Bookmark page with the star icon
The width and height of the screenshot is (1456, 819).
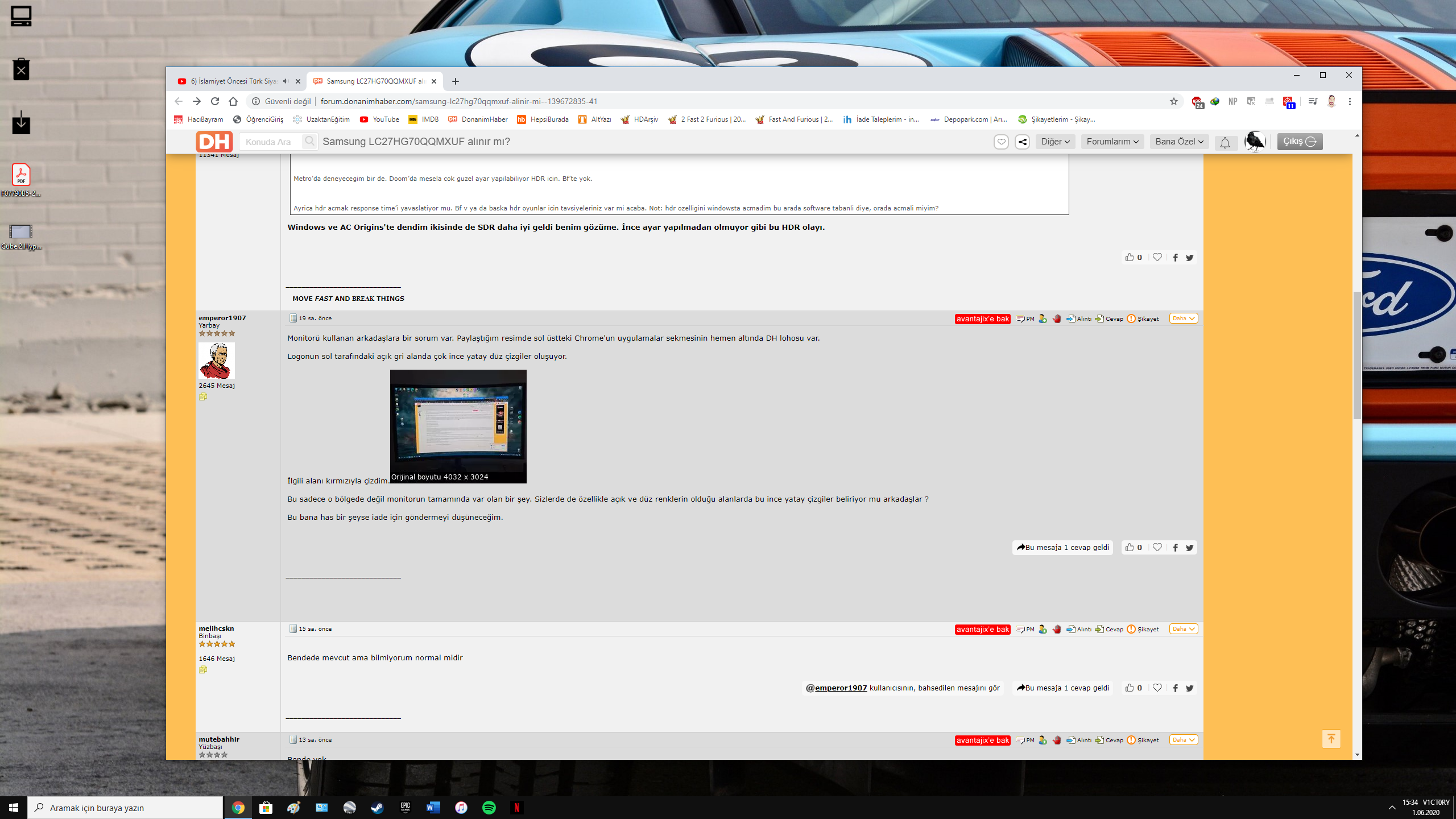1173,101
